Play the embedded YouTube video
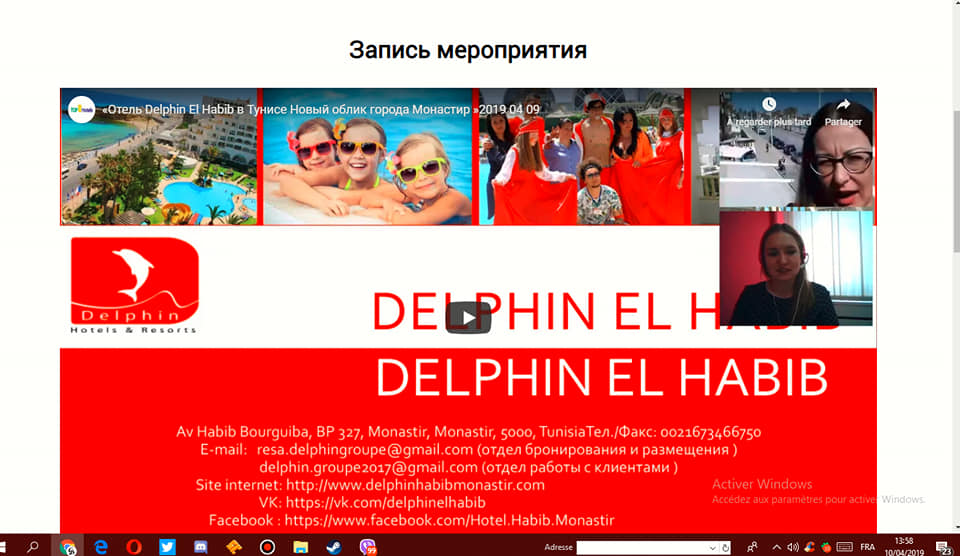Image resolution: width=960 pixels, height=556 pixels. (468, 318)
